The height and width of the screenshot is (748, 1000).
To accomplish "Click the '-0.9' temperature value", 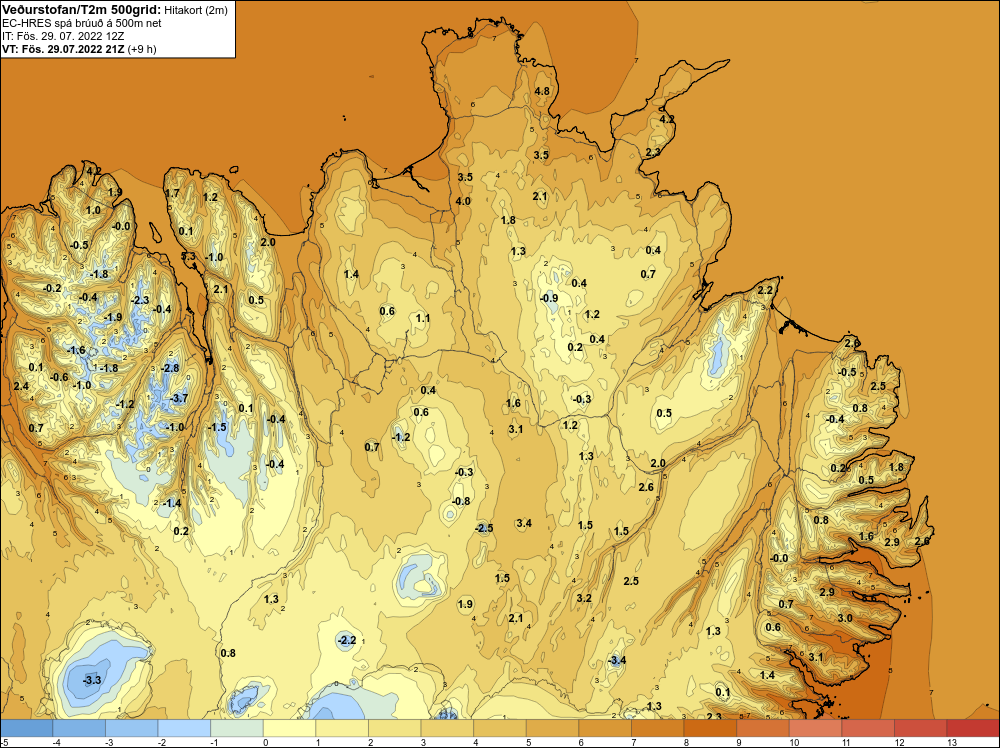I will coord(548,298).
